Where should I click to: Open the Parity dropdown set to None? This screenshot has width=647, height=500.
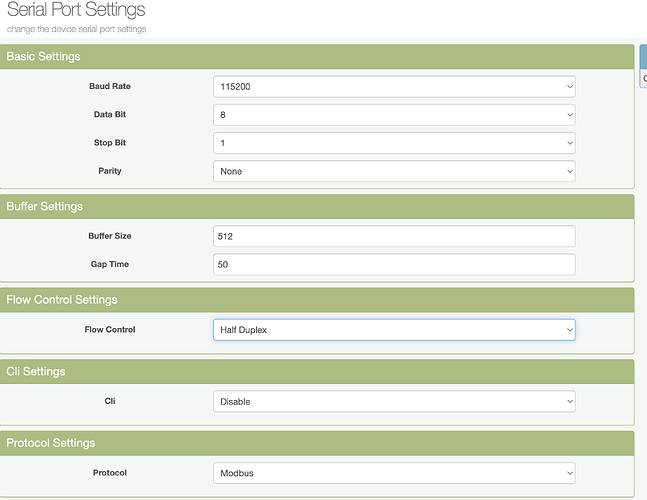pos(394,171)
